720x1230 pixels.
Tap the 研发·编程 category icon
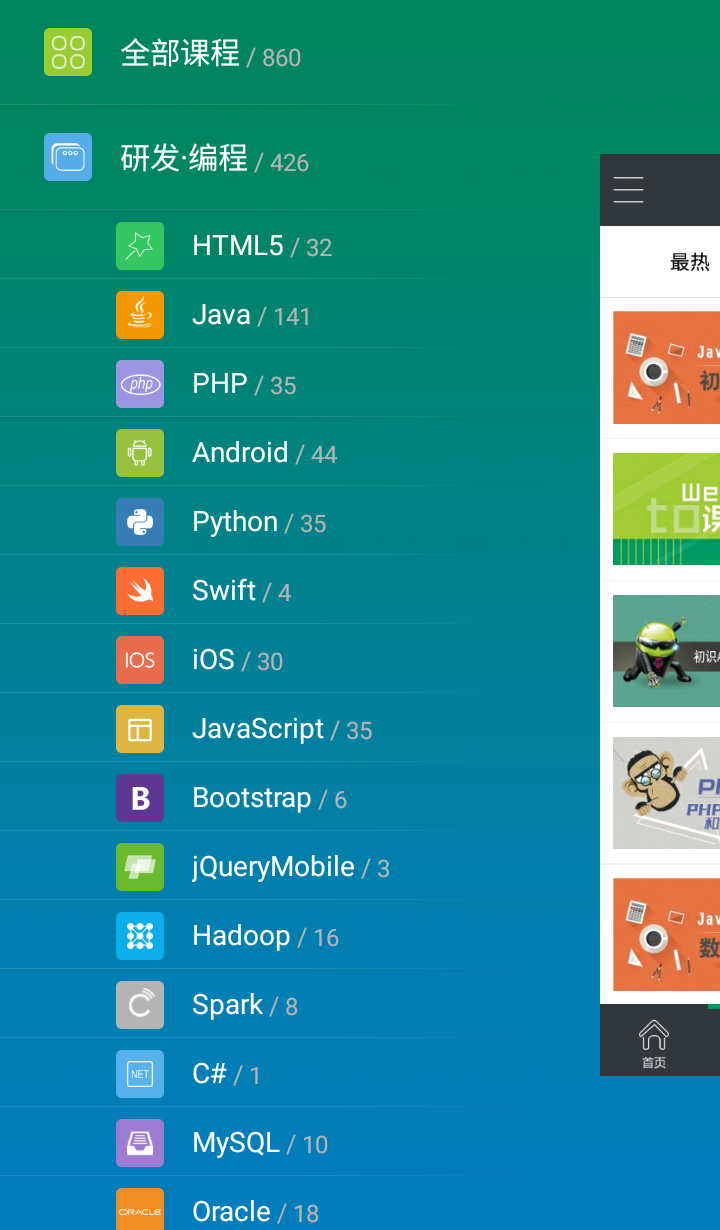pyautogui.click(x=68, y=157)
